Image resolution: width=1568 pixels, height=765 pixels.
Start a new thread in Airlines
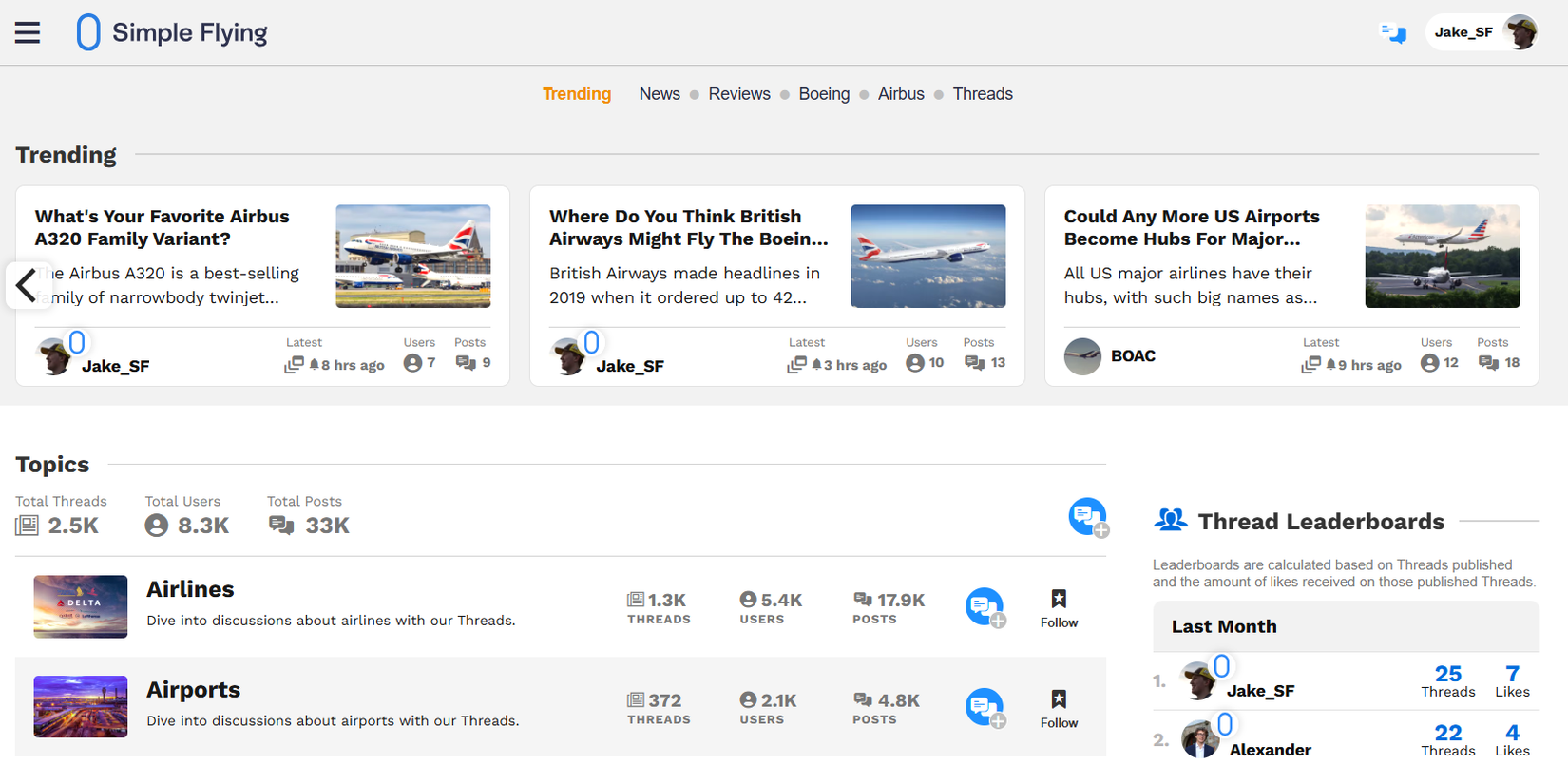tap(985, 607)
